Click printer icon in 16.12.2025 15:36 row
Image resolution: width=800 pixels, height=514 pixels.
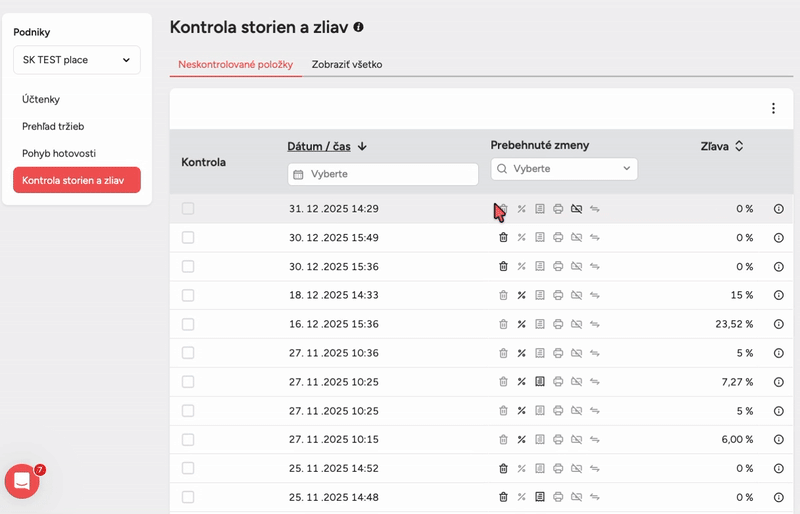point(558,325)
